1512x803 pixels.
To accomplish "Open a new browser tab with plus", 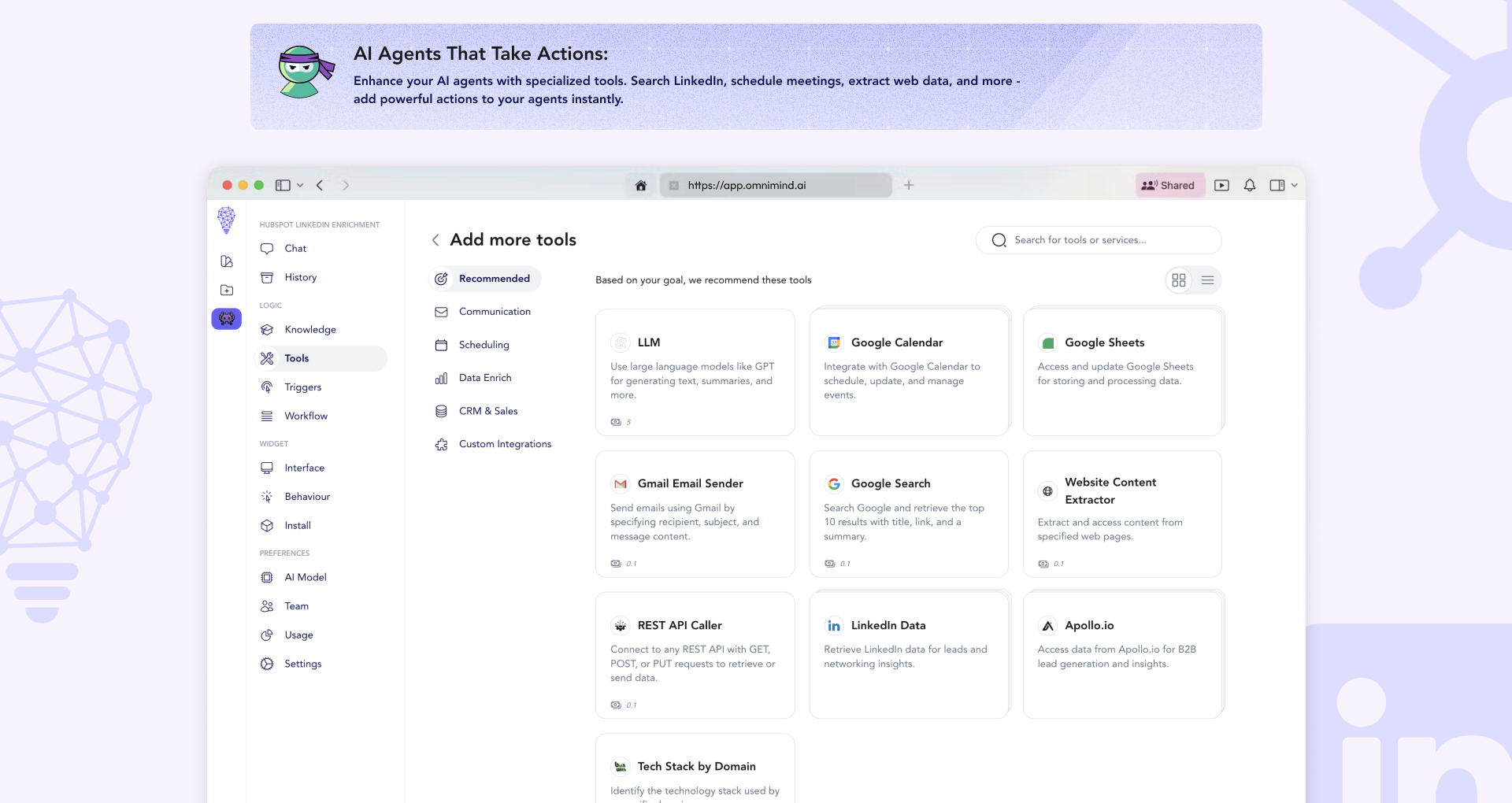I will click(x=909, y=185).
